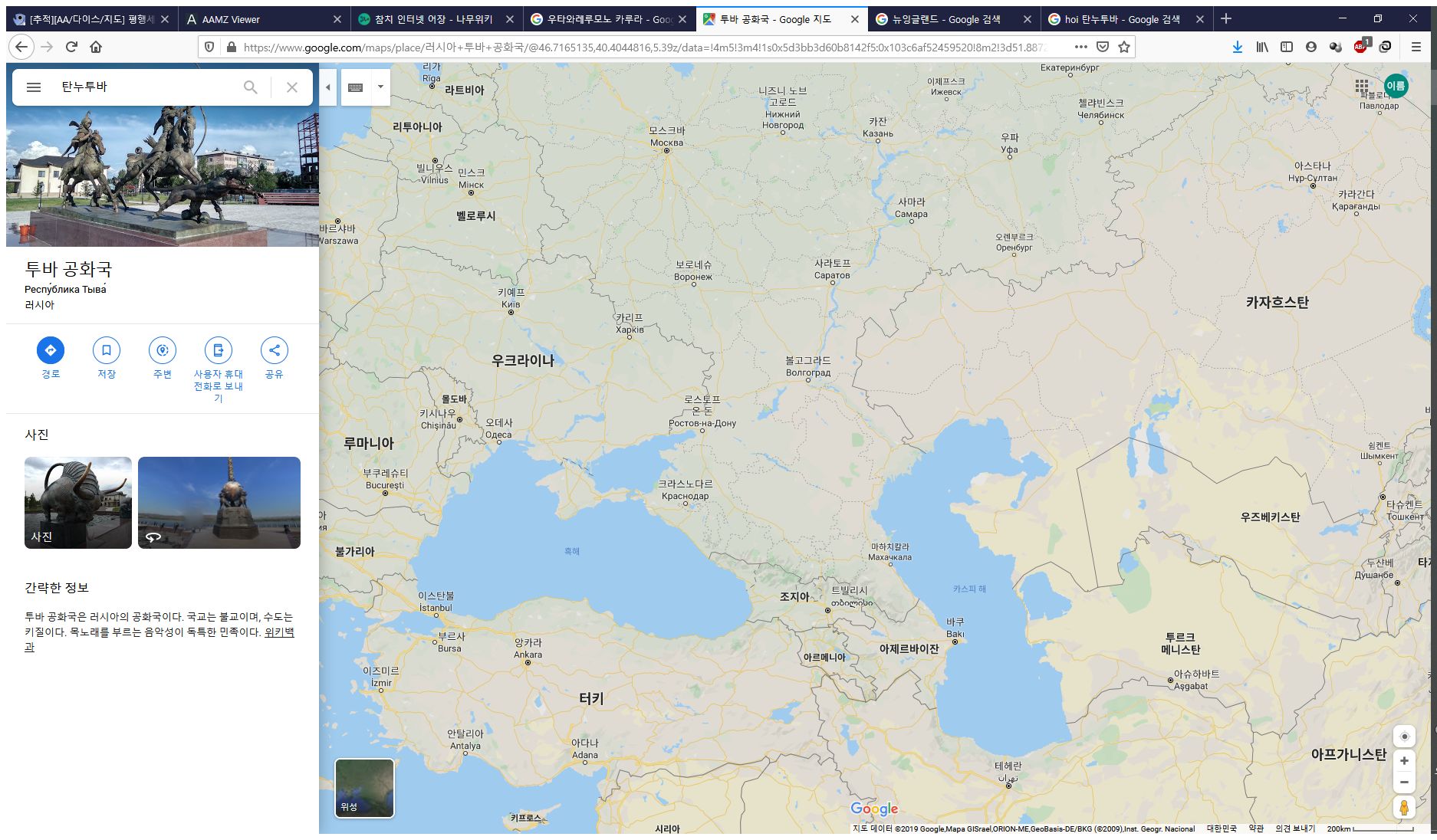Clear the search with the X icon

coord(292,87)
